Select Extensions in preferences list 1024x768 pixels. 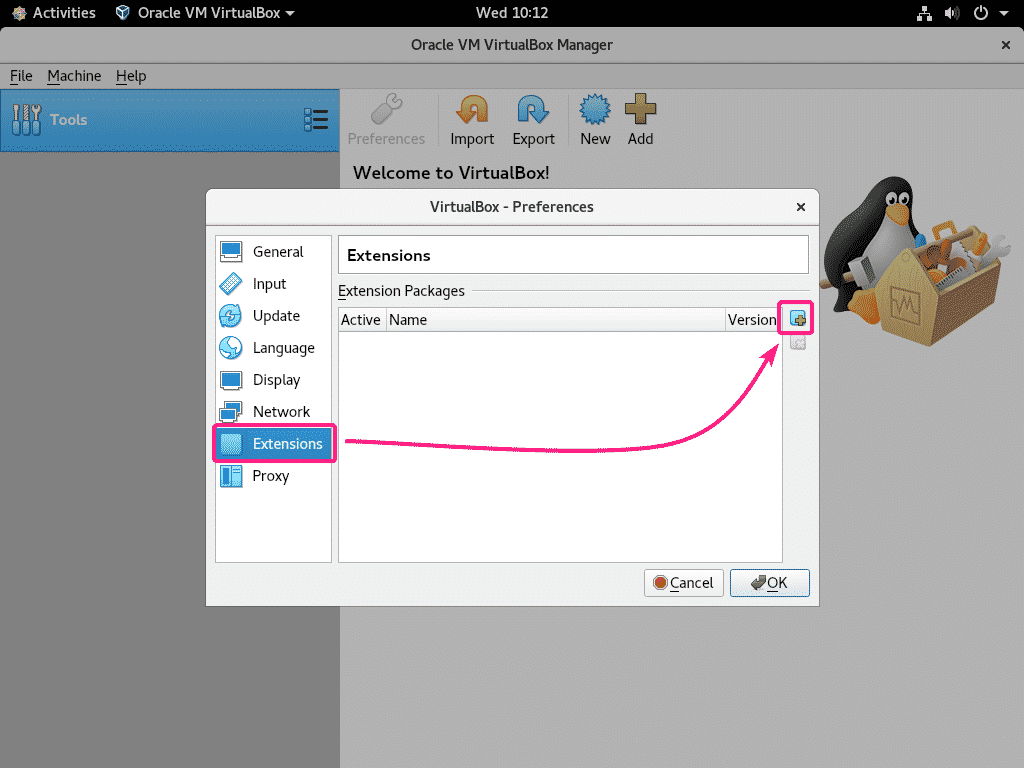click(274, 443)
